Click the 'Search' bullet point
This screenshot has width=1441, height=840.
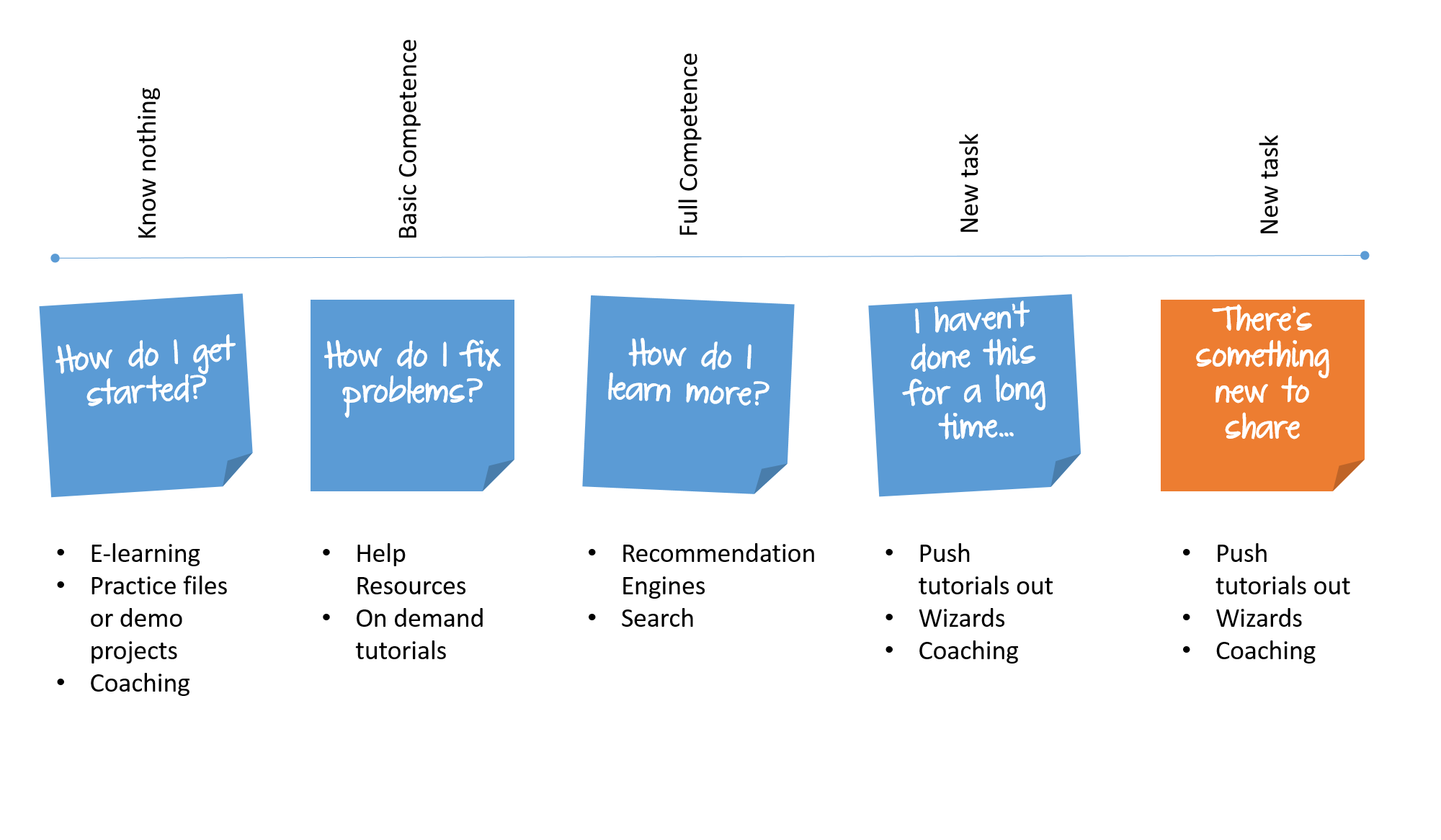tap(633, 621)
